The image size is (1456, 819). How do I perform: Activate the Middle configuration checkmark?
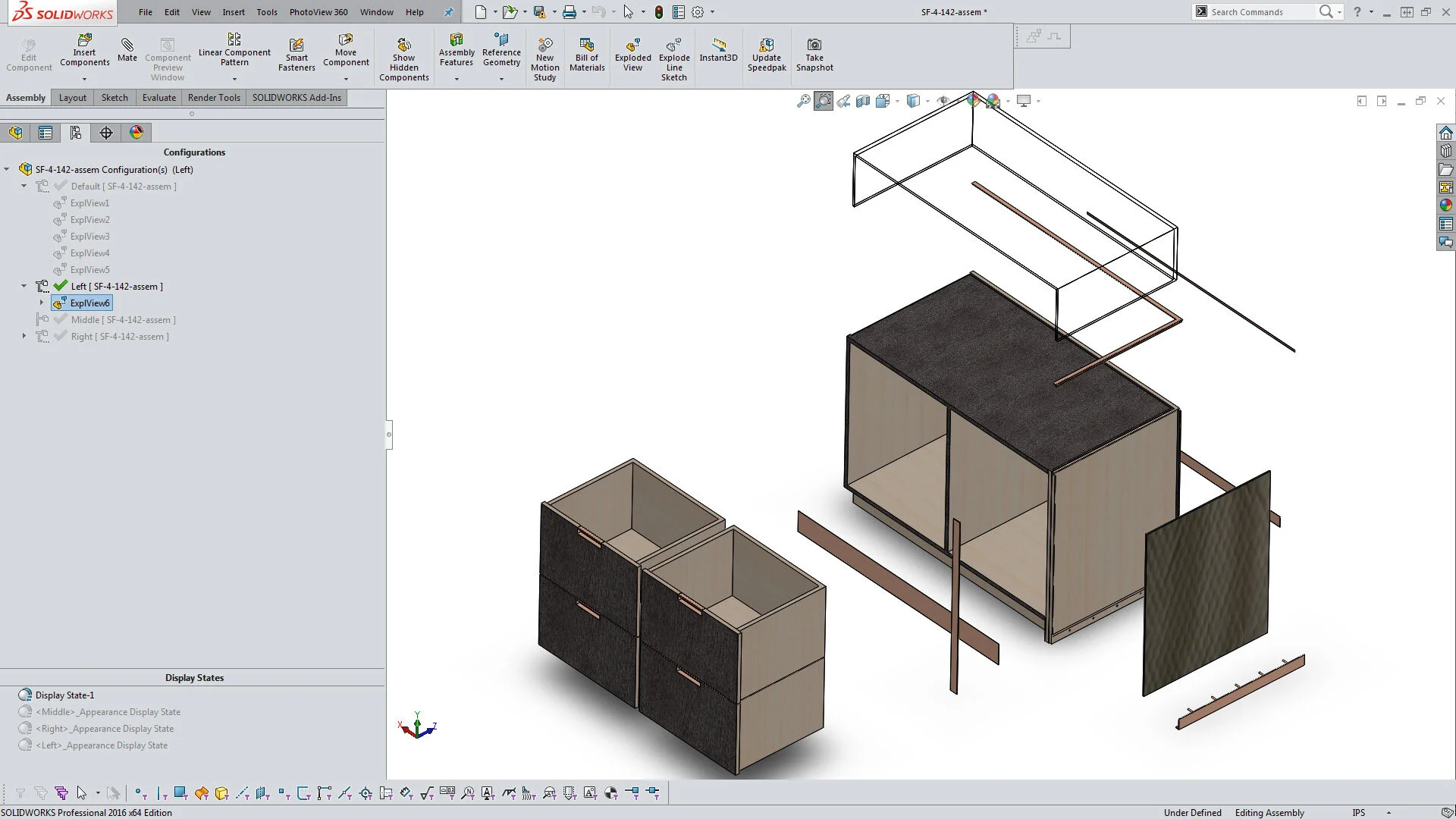tap(61, 320)
